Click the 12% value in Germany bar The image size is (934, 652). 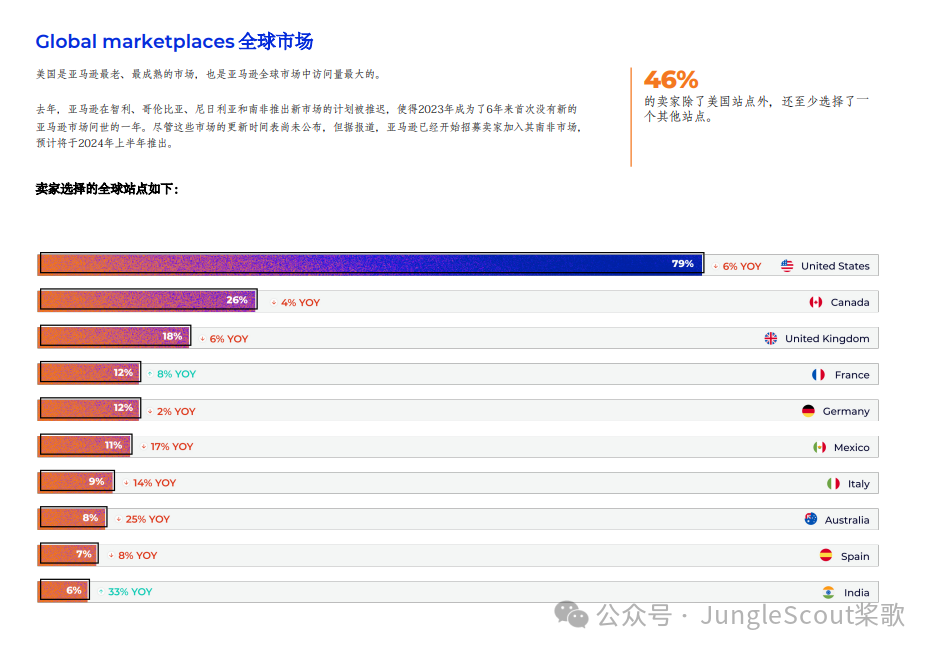(x=123, y=408)
